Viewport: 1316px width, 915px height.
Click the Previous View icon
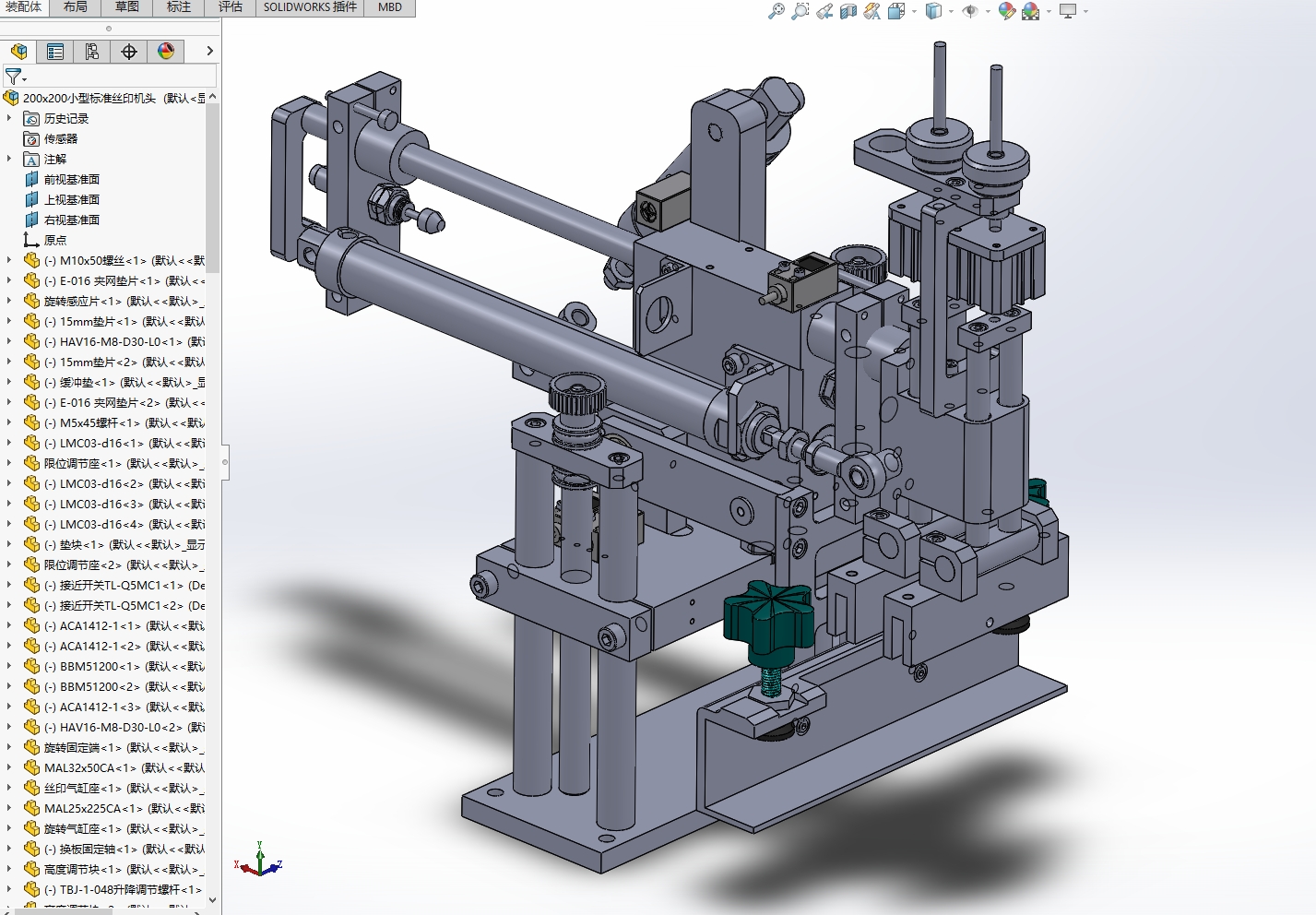tap(824, 11)
